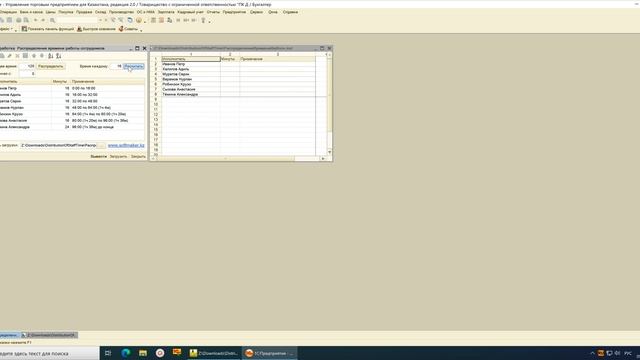Click spreadsheet row number 10
The width and height of the screenshot is (640, 360).
click(156, 104)
